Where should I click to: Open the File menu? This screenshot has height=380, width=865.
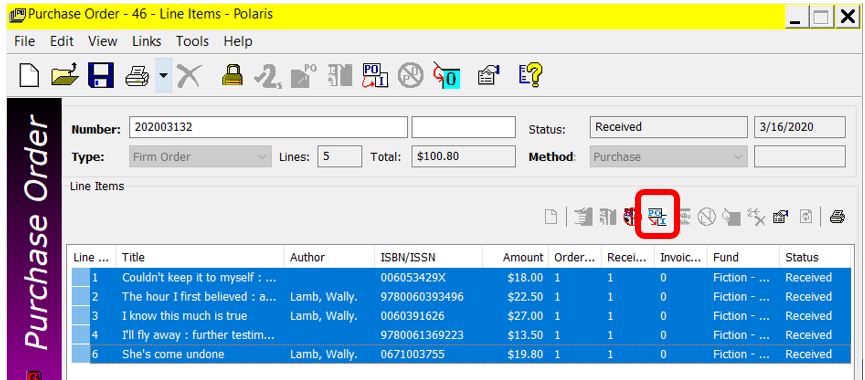(x=24, y=41)
